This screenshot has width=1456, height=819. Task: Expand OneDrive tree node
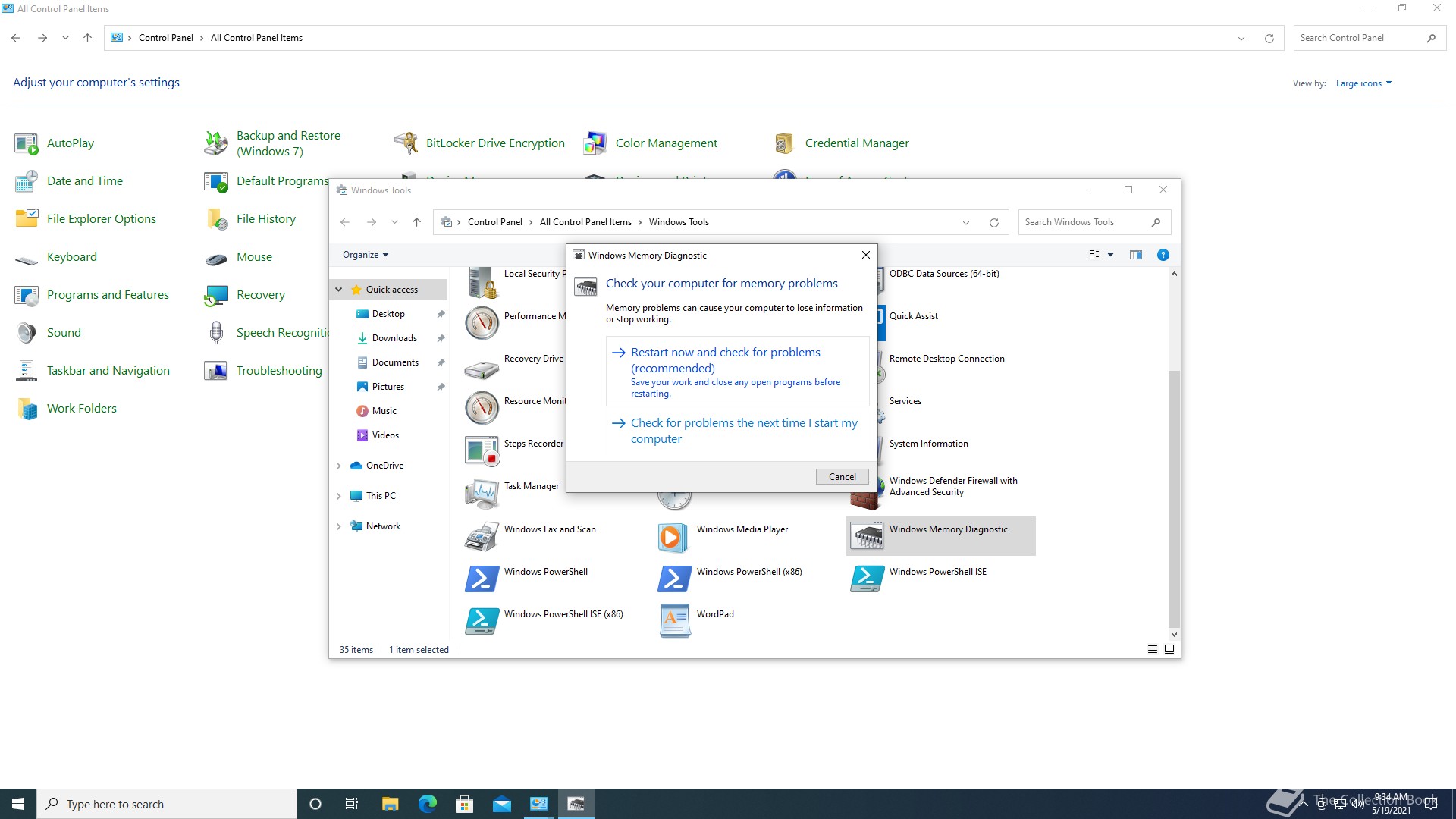pos(339,466)
